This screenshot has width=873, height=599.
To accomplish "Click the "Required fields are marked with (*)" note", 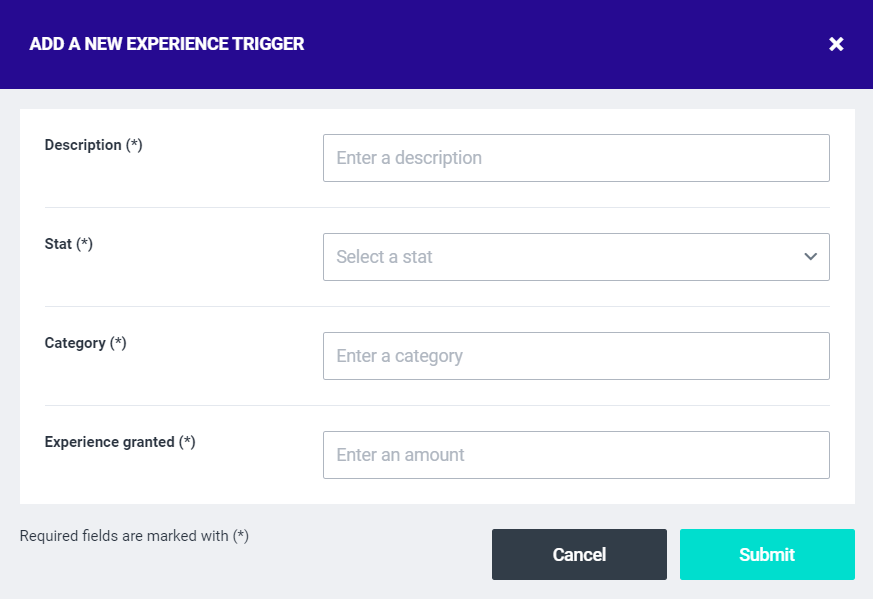I will point(134,536).
